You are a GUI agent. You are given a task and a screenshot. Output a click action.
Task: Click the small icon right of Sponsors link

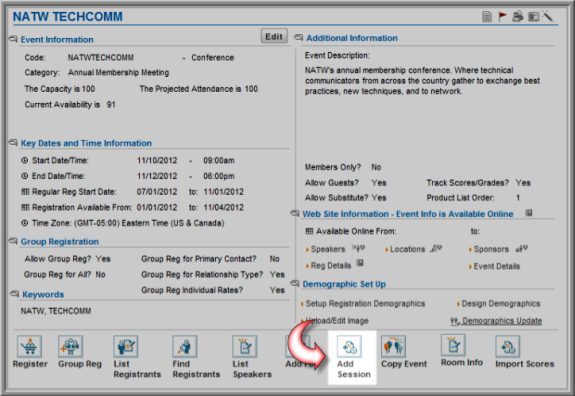(x=521, y=249)
